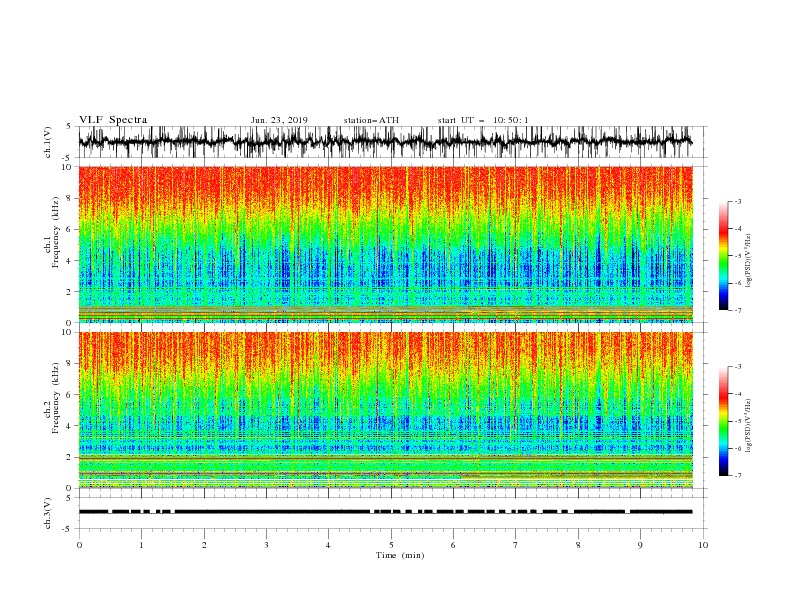Image resolution: width=792 pixels, height=612 pixels.
Task: Click the ch.2 spectrogram color bar
Action: 723,421
